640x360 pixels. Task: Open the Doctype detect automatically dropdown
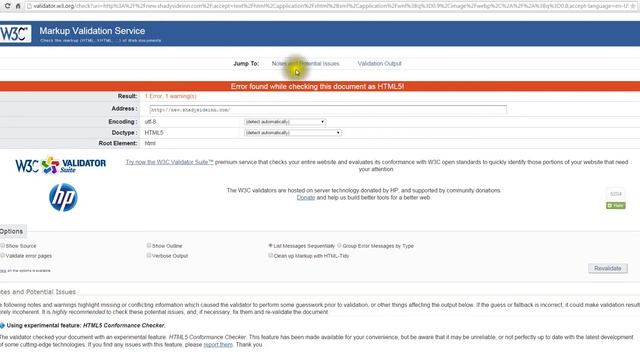click(293, 133)
